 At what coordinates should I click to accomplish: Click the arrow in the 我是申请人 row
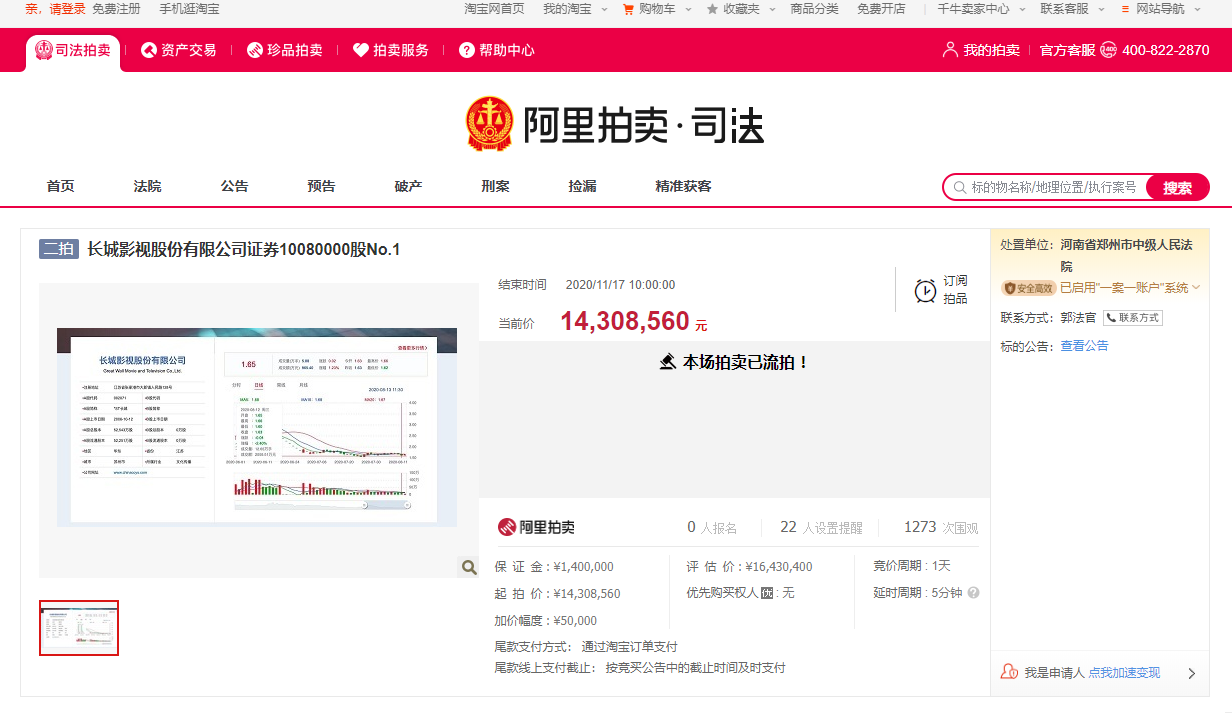tap(1191, 673)
